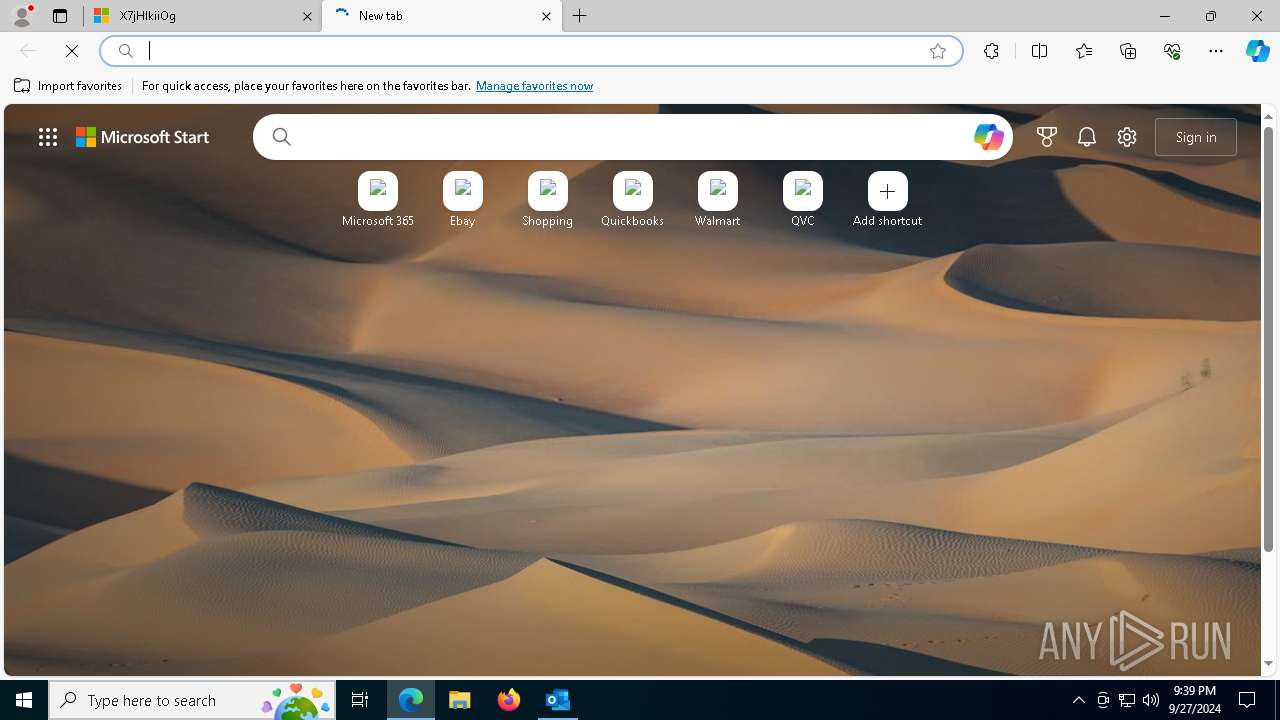1280x720 pixels.
Task: Open Microsoft Rewards medal icon
Action: 1047,137
